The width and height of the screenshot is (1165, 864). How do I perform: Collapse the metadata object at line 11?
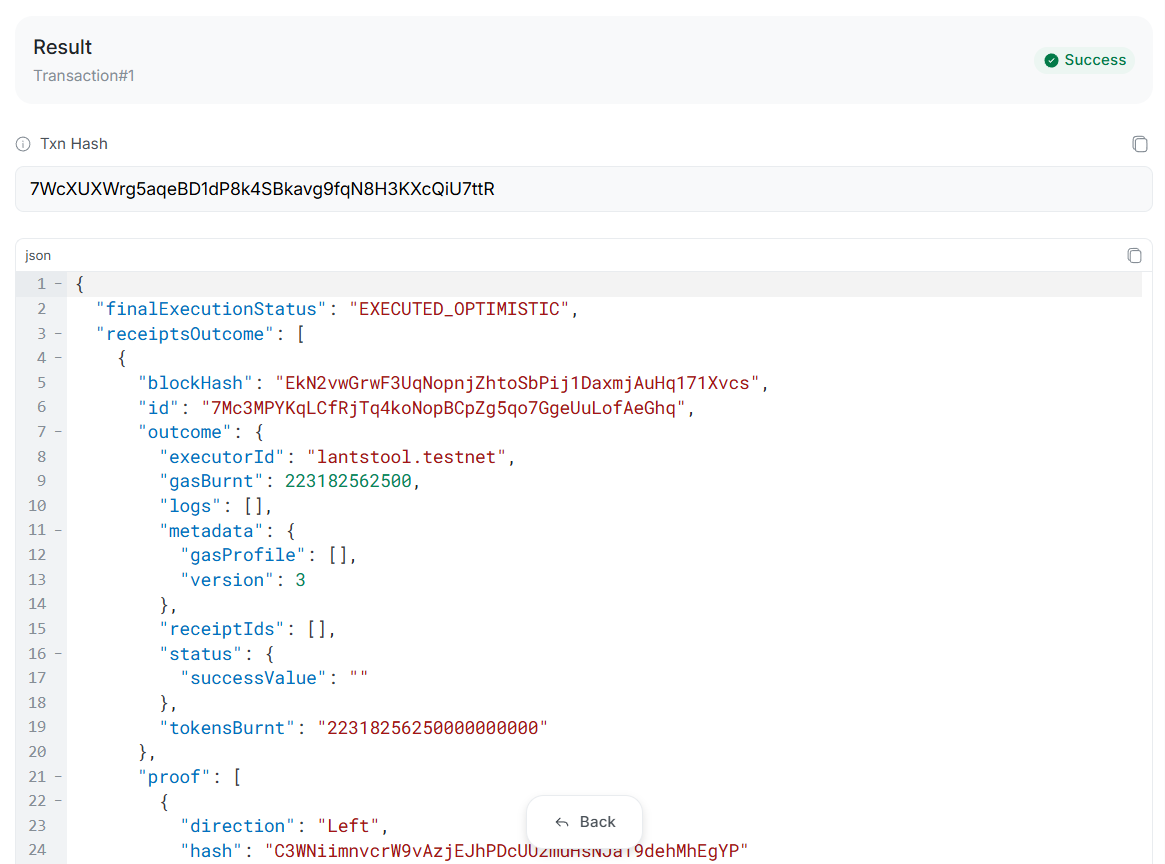tap(58, 531)
